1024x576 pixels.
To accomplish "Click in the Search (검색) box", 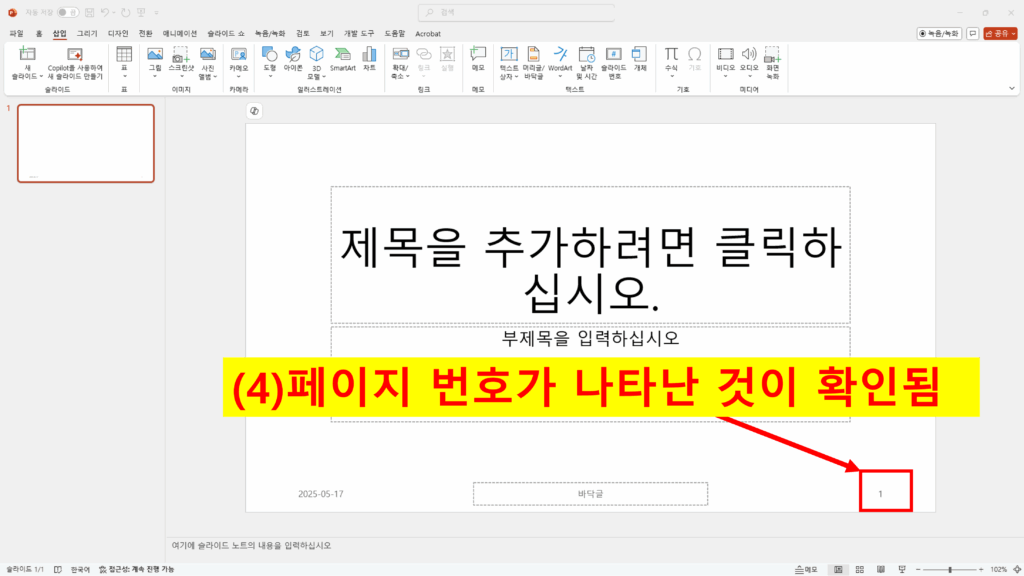I will pyautogui.click(x=516, y=12).
